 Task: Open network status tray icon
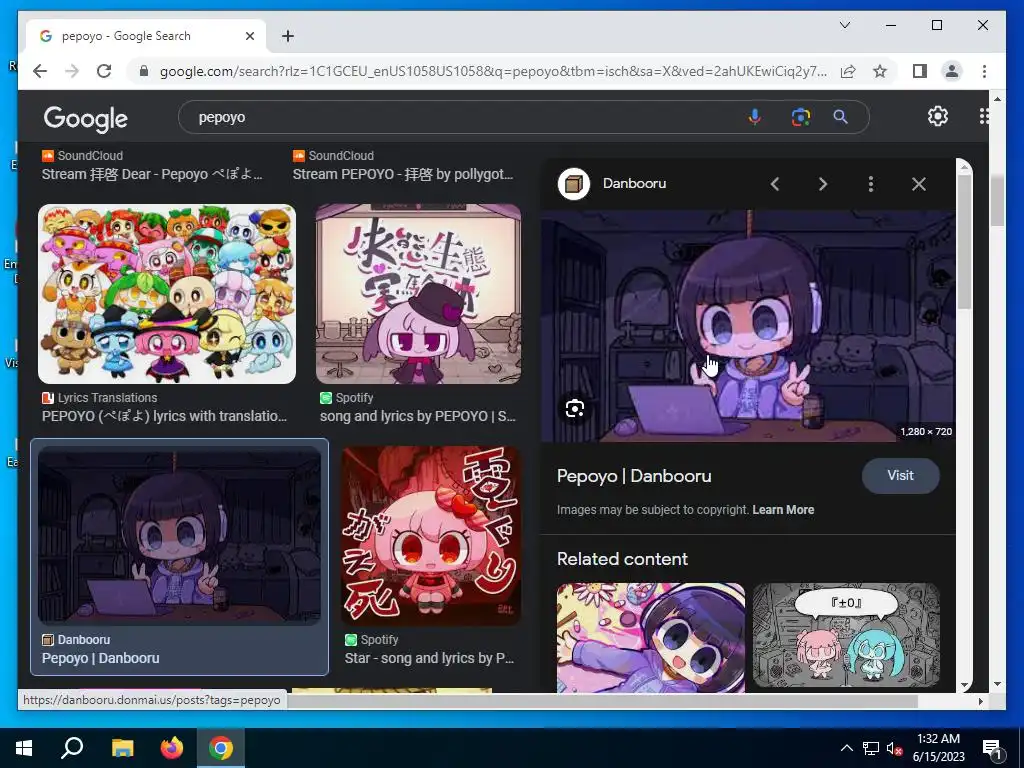[x=871, y=748]
